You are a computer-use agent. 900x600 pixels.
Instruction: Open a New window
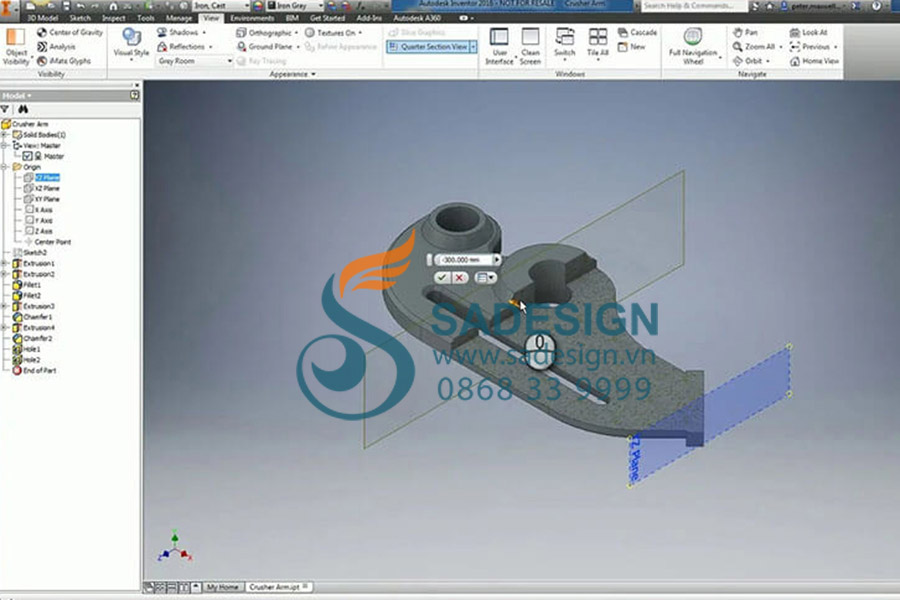[x=631, y=47]
